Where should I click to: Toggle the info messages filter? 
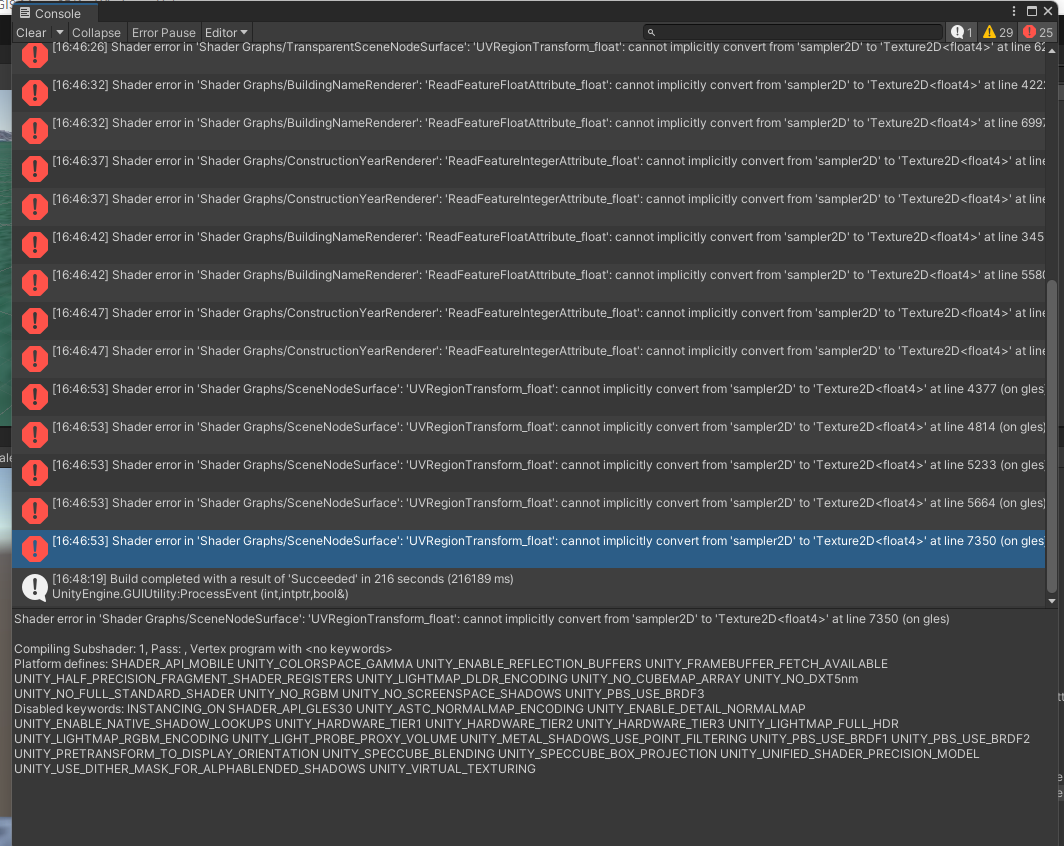point(960,32)
